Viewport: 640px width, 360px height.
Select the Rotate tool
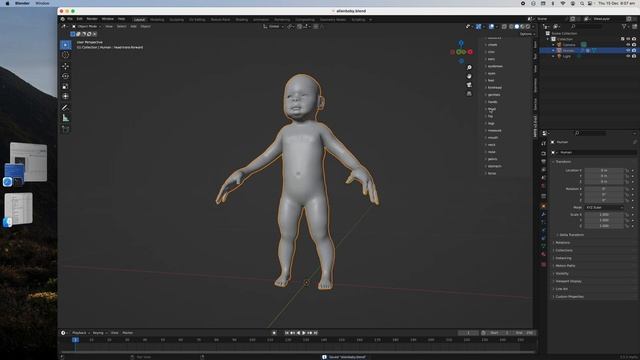65,76
